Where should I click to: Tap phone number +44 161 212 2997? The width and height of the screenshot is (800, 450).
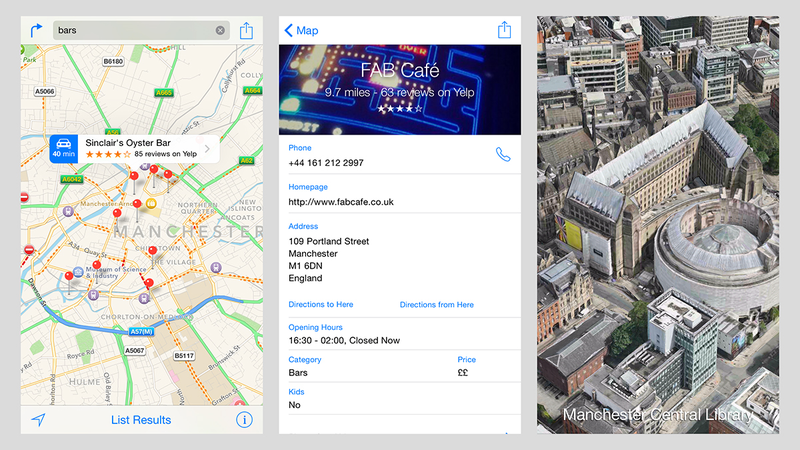326,163
